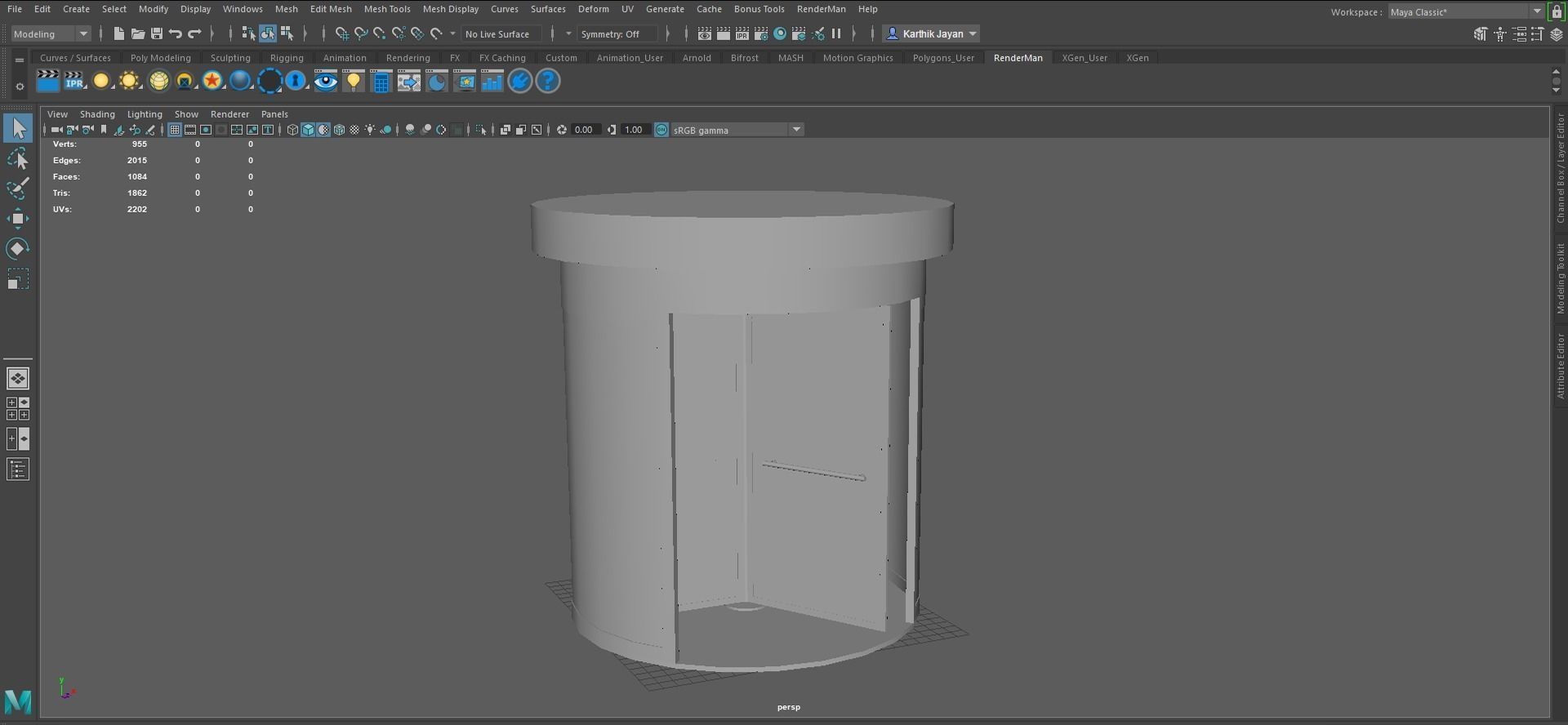The image size is (1568, 725).
Task: Click the blue bar chart shelf icon
Action: point(492,81)
